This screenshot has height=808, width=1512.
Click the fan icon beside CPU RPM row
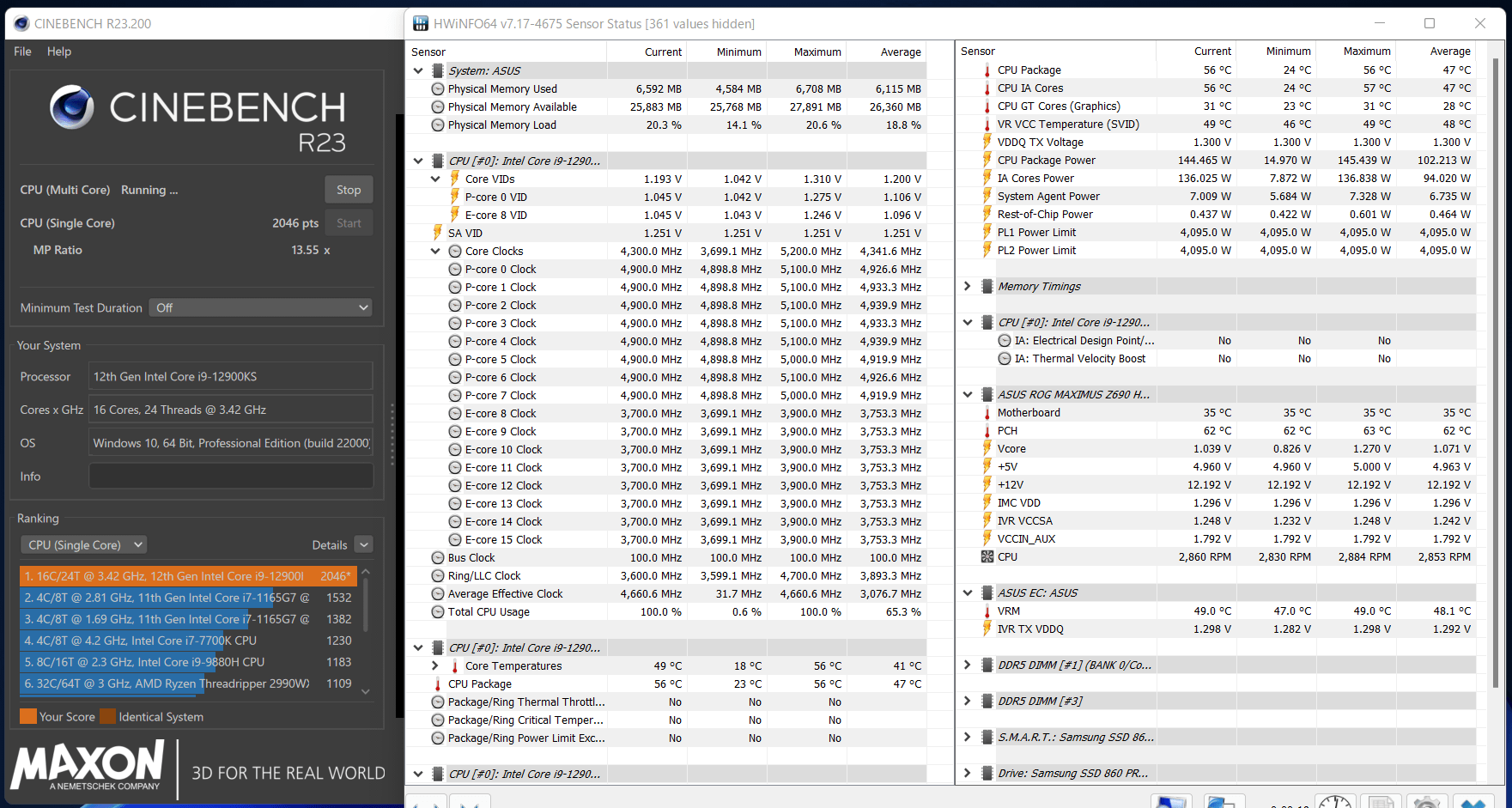(987, 557)
